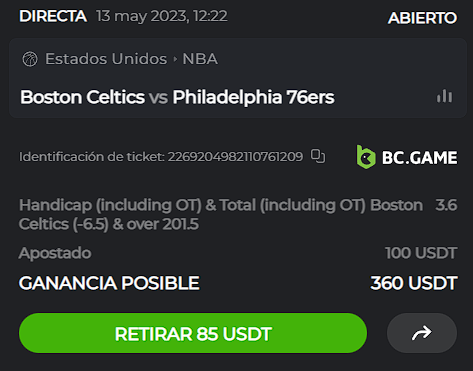Cash out with Retirar 85 USDT
This screenshot has height=371, width=473.
(193, 333)
